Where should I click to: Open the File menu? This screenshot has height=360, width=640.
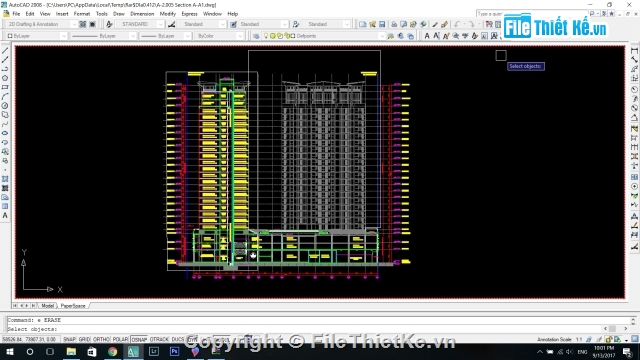(16, 14)
